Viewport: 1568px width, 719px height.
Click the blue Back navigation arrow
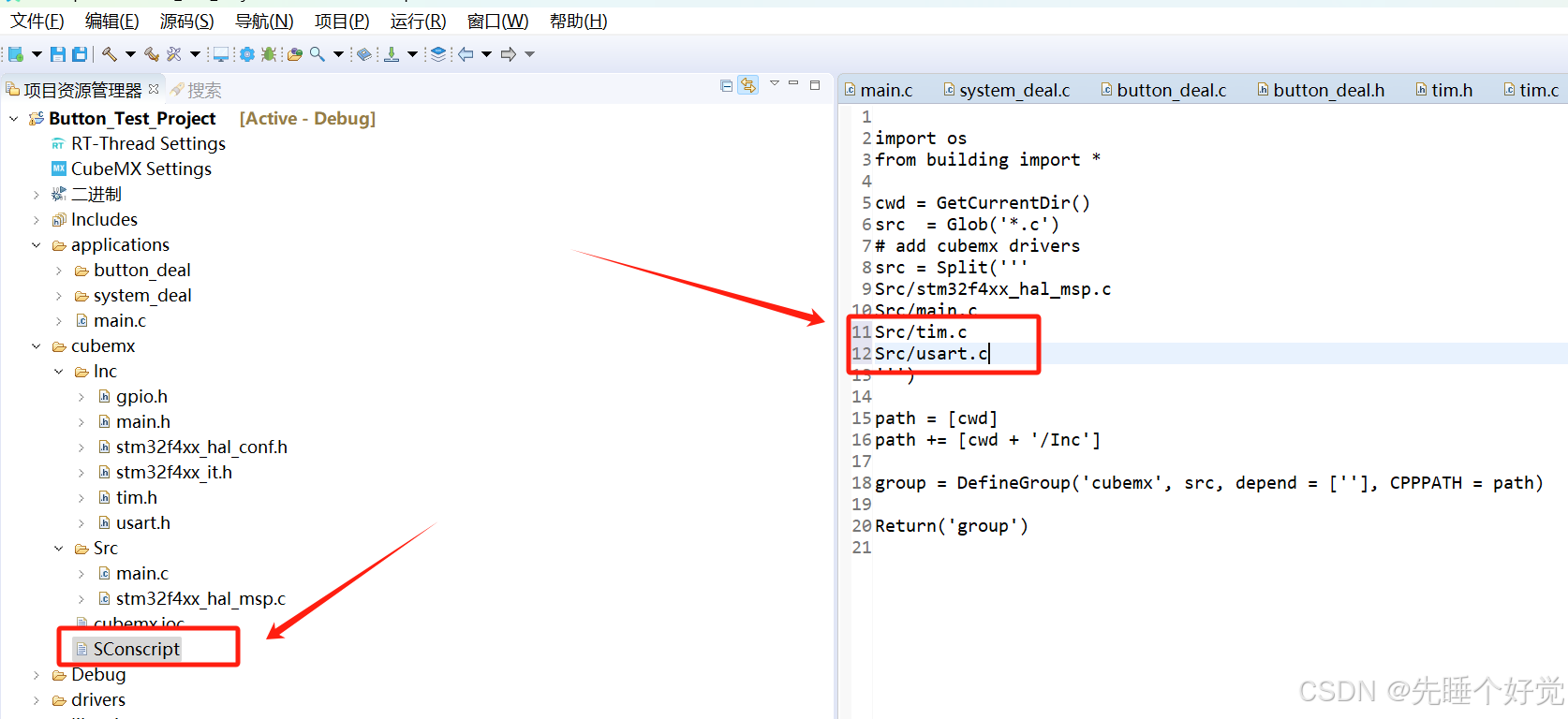coord(466,54)
